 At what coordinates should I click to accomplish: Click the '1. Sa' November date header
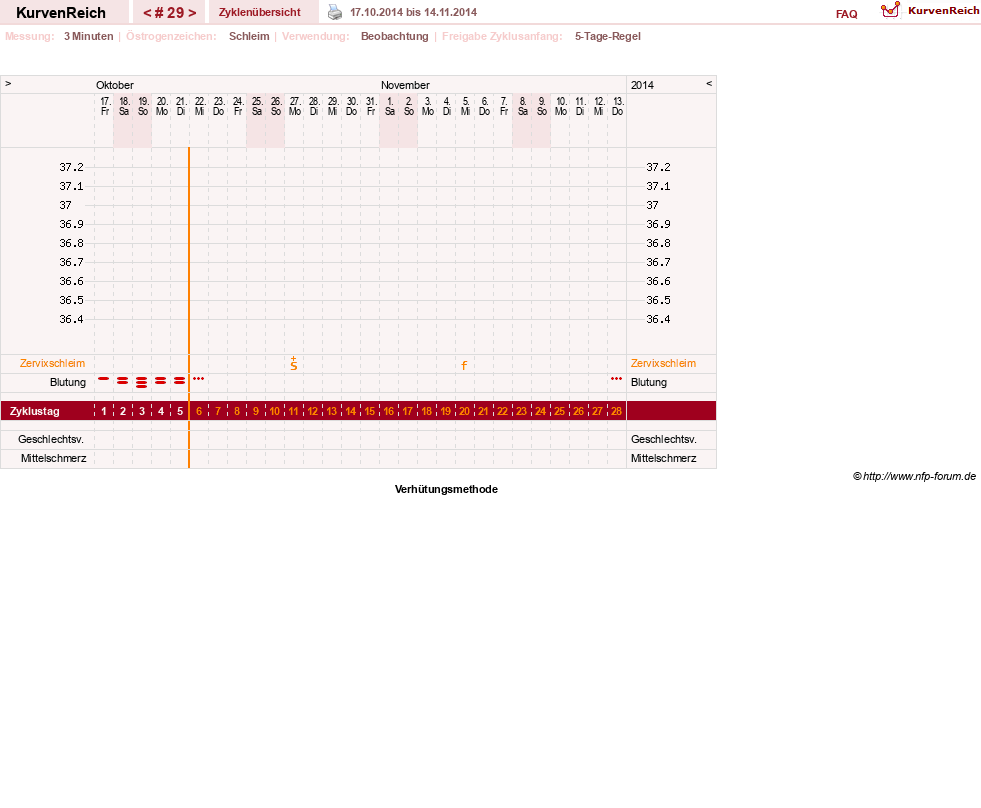pyautogui.click(x=390, y=106)
